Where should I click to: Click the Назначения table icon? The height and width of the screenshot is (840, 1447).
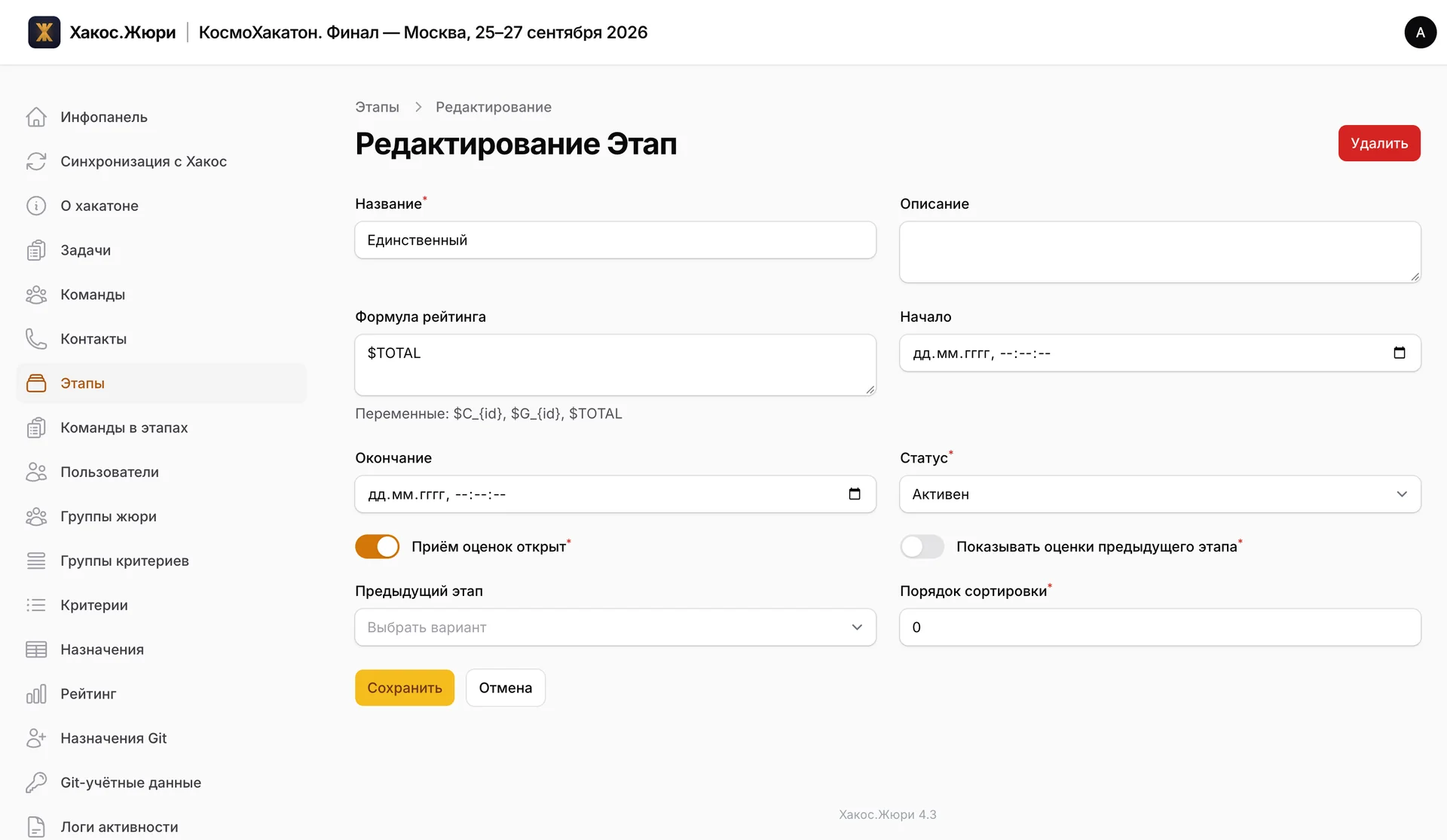pos(36,649)
